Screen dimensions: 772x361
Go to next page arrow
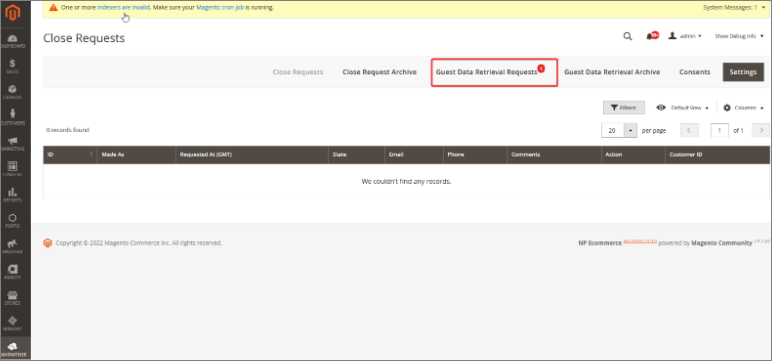tap(762, 131)
